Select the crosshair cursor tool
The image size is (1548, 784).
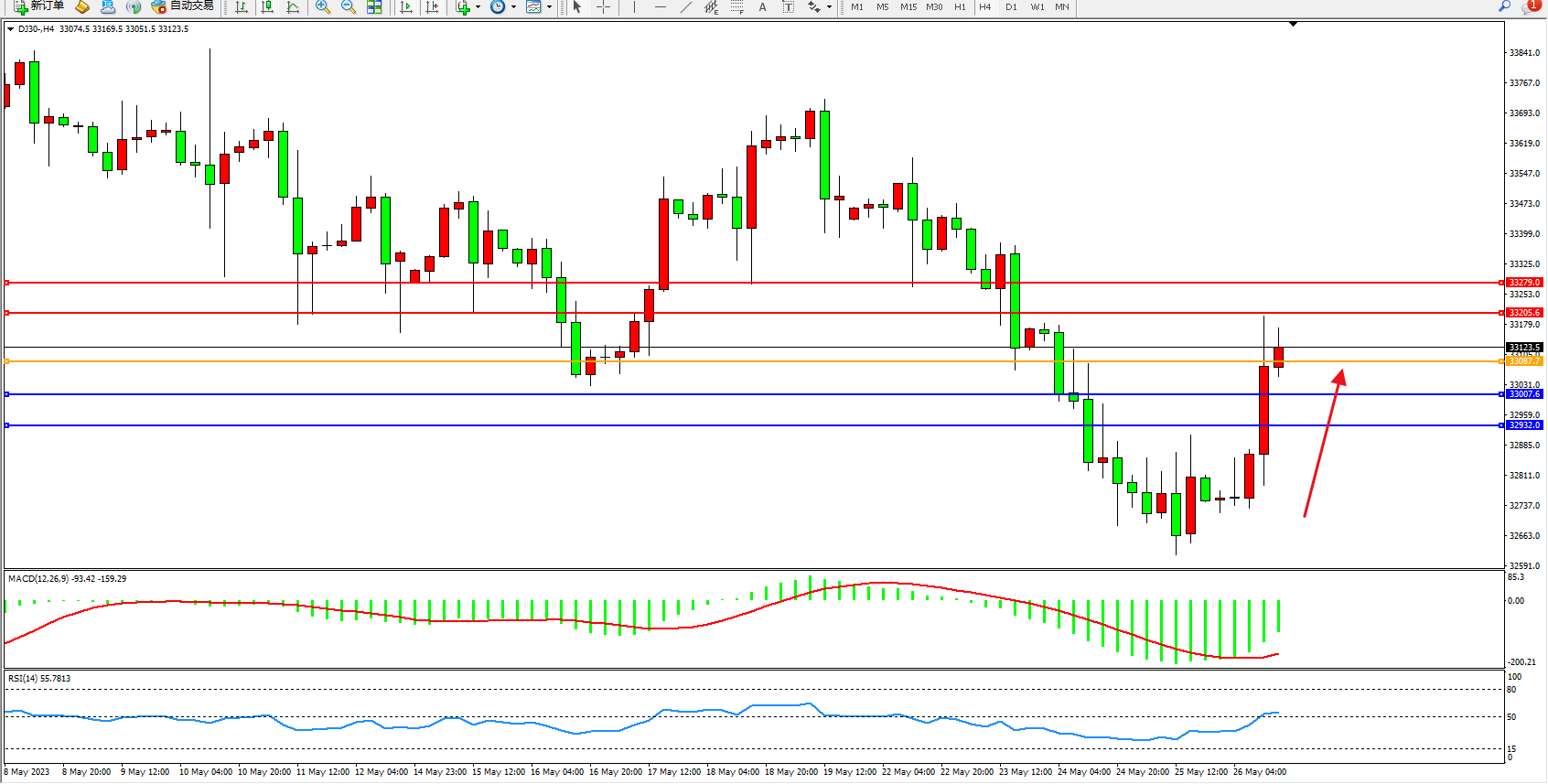click(x=604, y=7)
